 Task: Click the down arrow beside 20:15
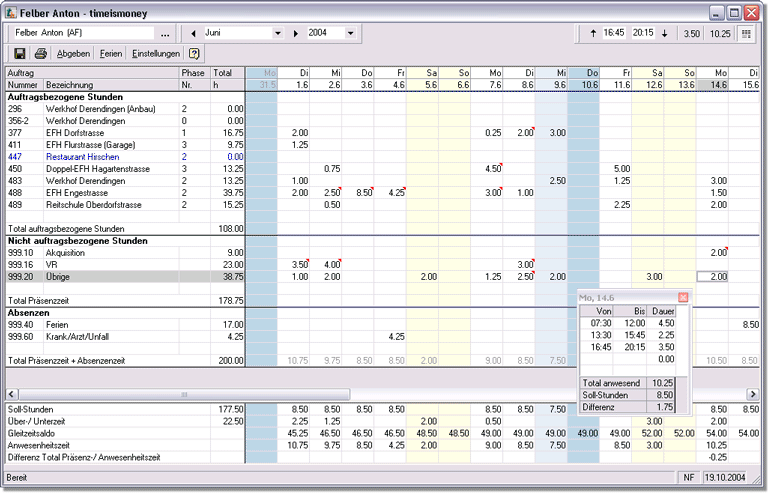pos(664,33)
